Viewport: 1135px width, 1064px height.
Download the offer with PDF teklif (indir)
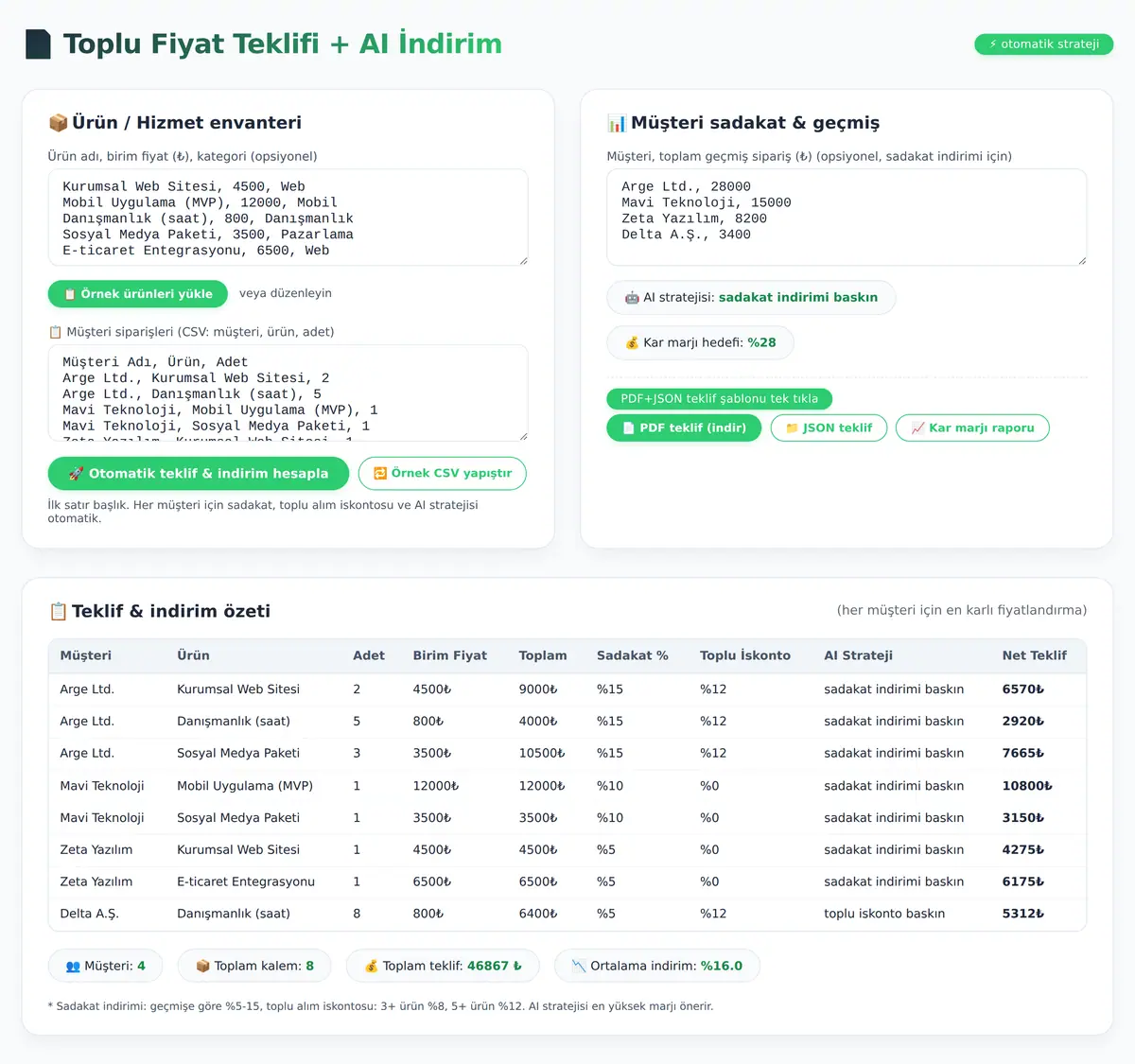click(684, 428)
